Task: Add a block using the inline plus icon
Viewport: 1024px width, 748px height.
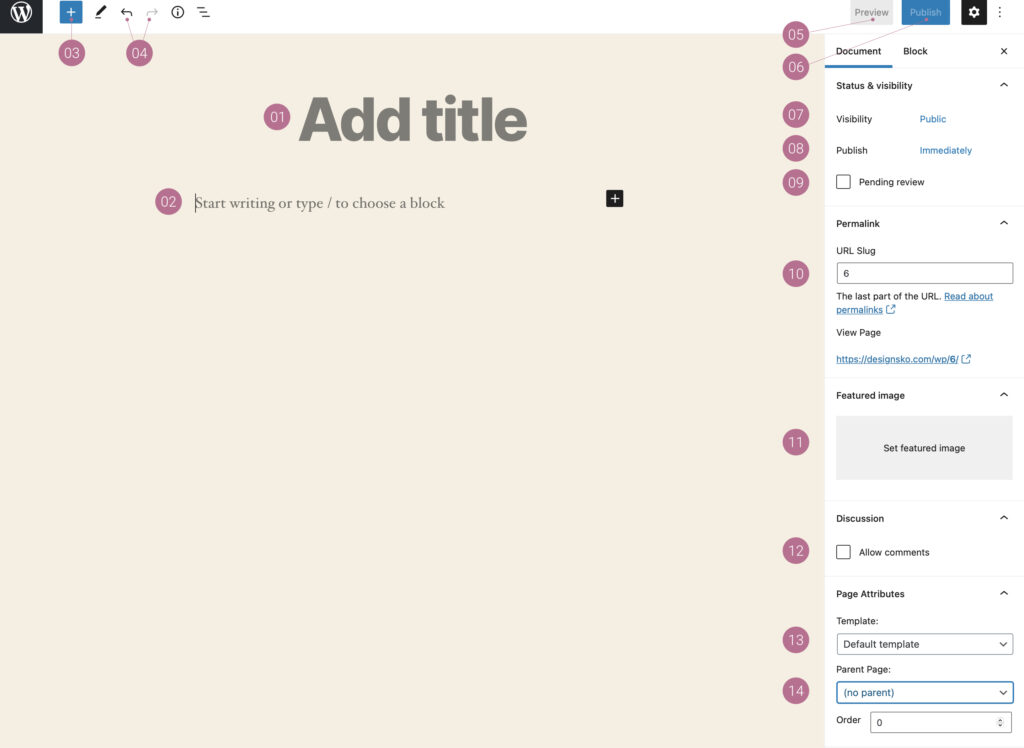Action: [613, 198]
